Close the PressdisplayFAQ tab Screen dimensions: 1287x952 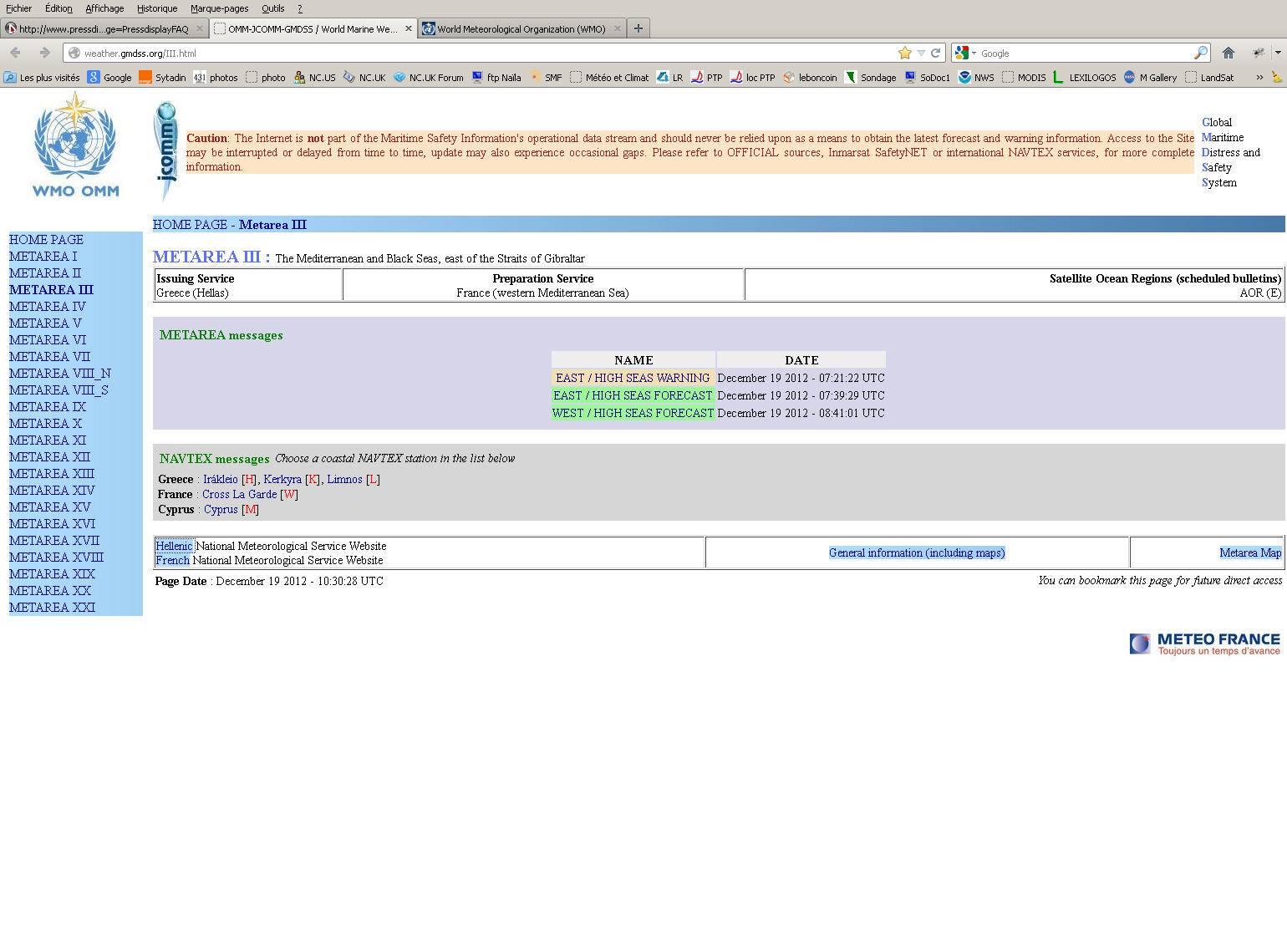[200, 28]
